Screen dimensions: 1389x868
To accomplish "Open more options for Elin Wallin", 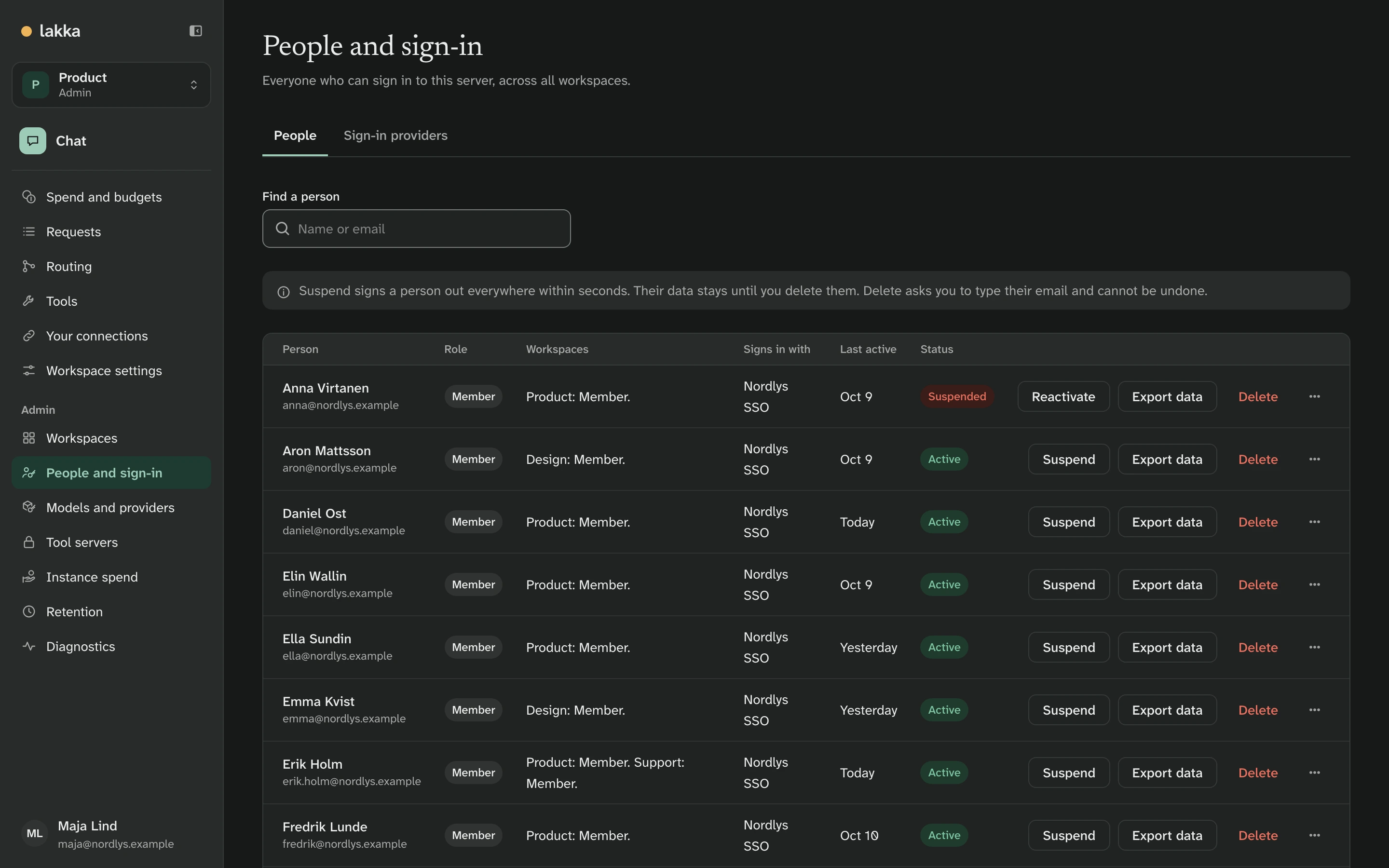I will pos(1314,584).
